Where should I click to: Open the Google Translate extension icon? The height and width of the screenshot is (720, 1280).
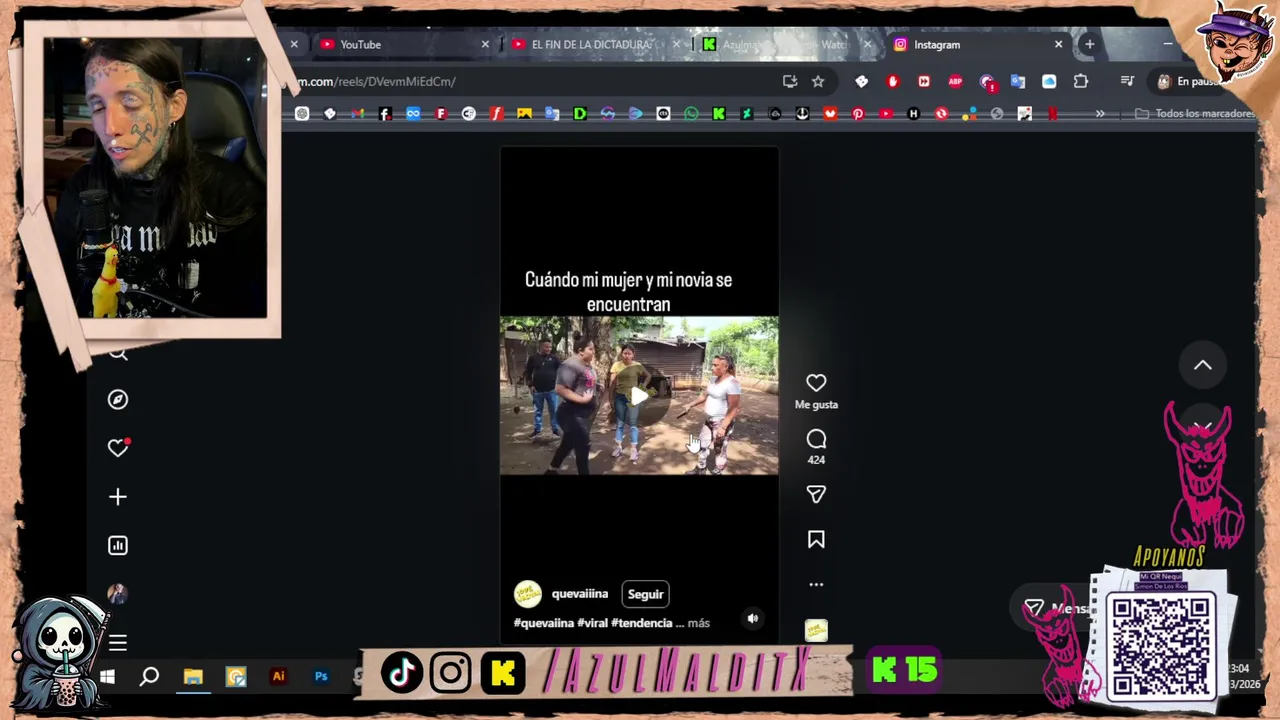[x=1018, y=81]
